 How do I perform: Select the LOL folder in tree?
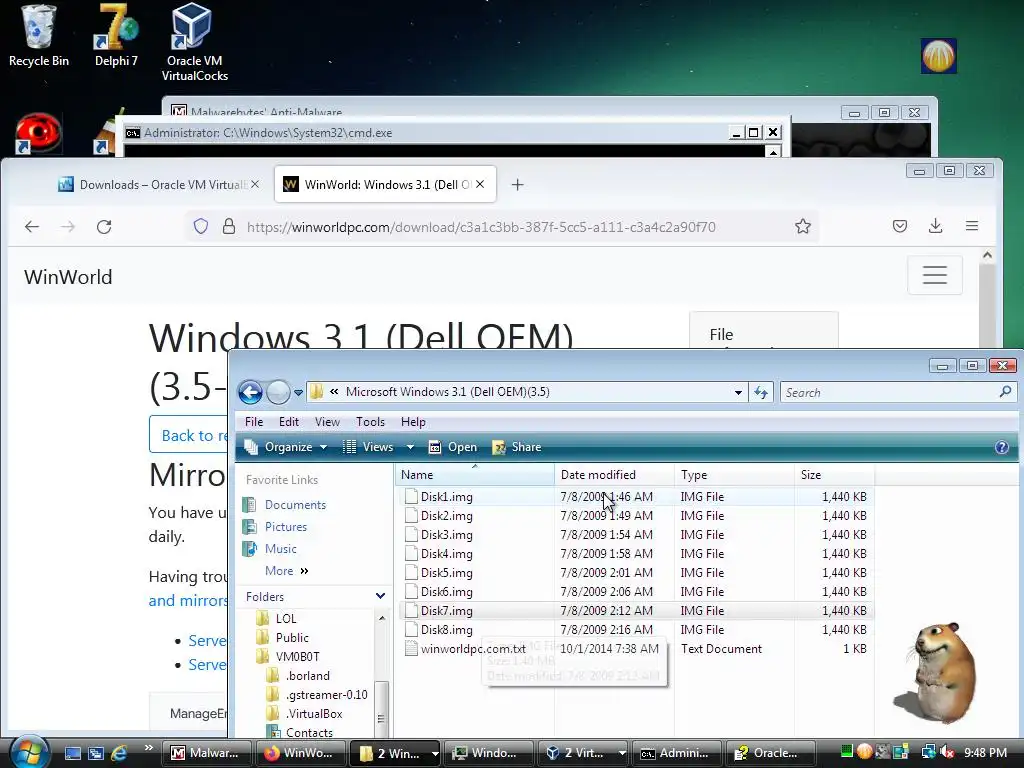(x=285, y=618)
